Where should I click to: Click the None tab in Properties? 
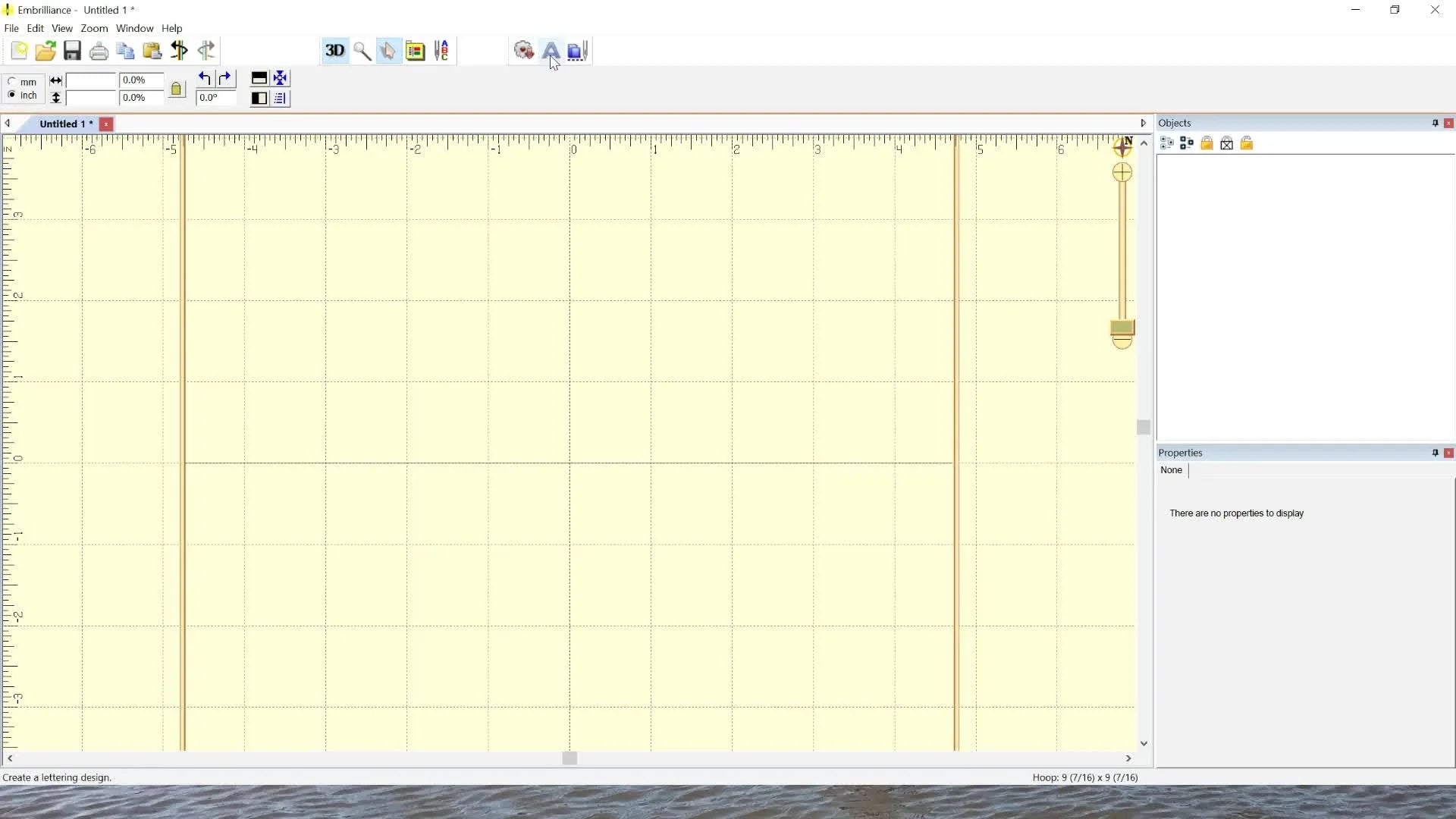pos(1171,470)
